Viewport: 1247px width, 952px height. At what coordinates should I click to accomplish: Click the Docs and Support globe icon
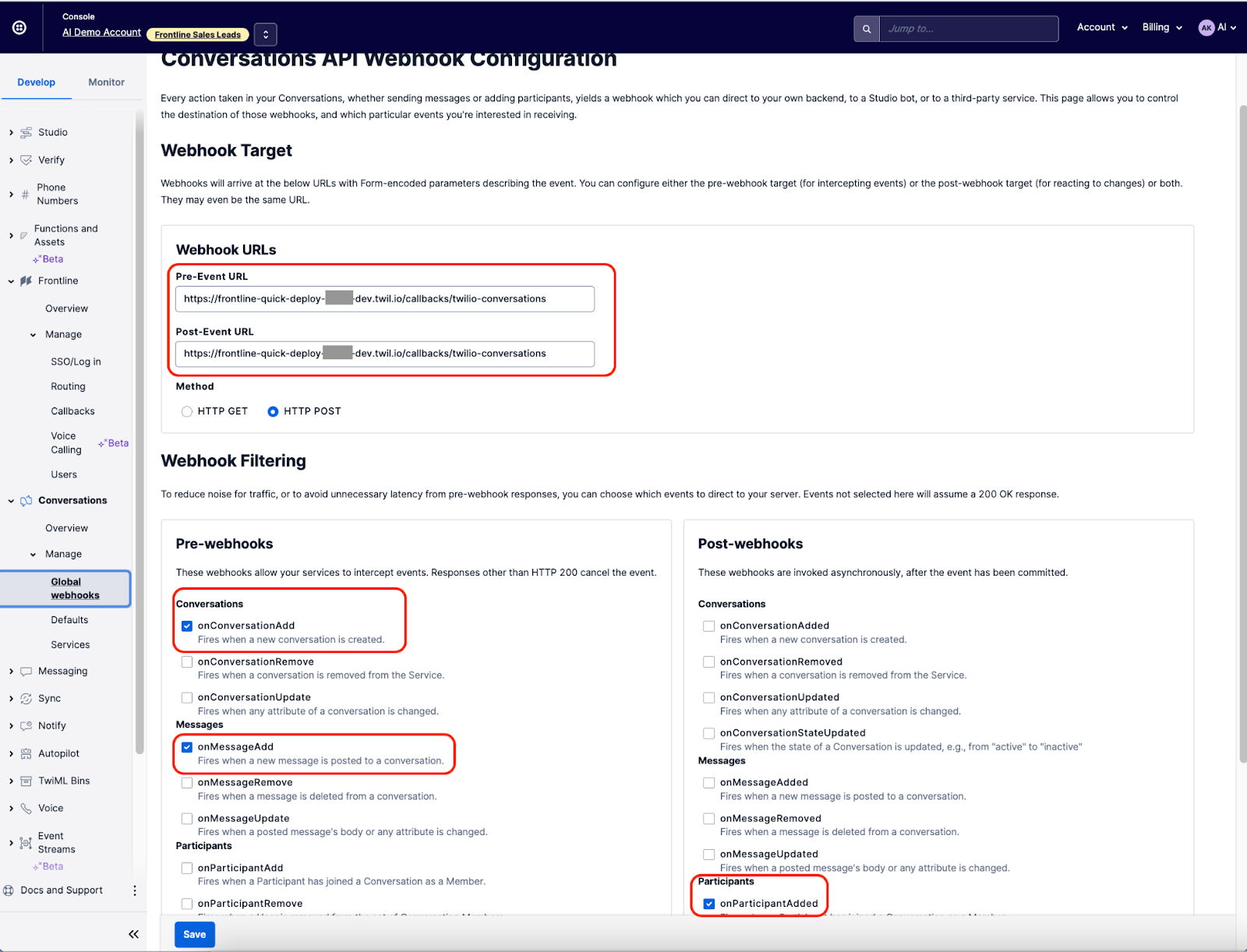(9, 890)
